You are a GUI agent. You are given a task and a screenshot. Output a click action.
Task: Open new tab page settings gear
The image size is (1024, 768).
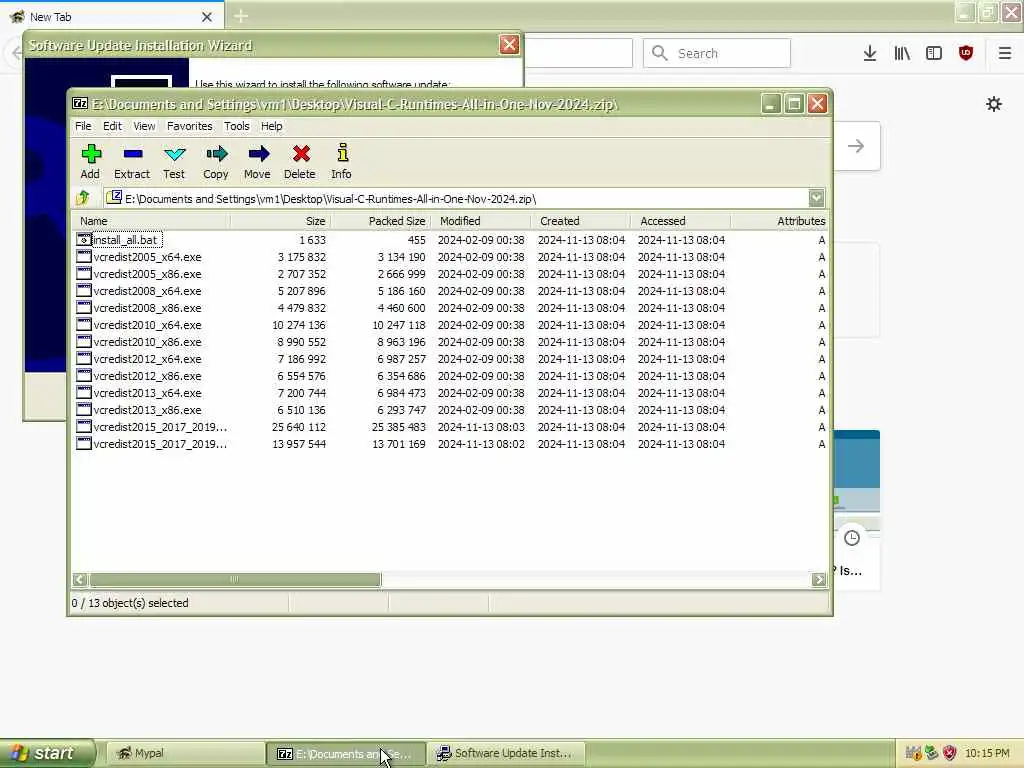993,104
